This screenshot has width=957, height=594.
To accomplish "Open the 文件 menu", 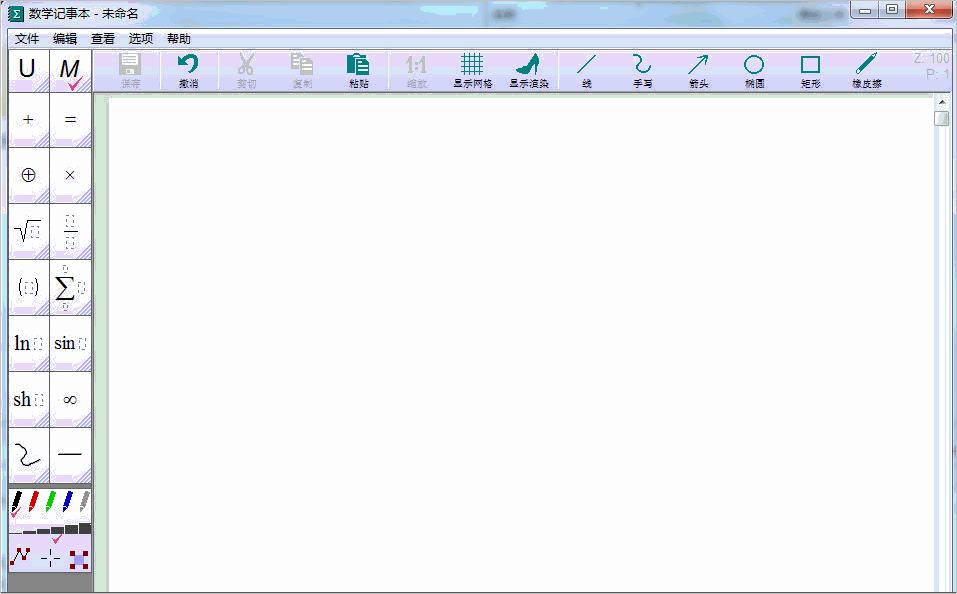I will [27, 39].
